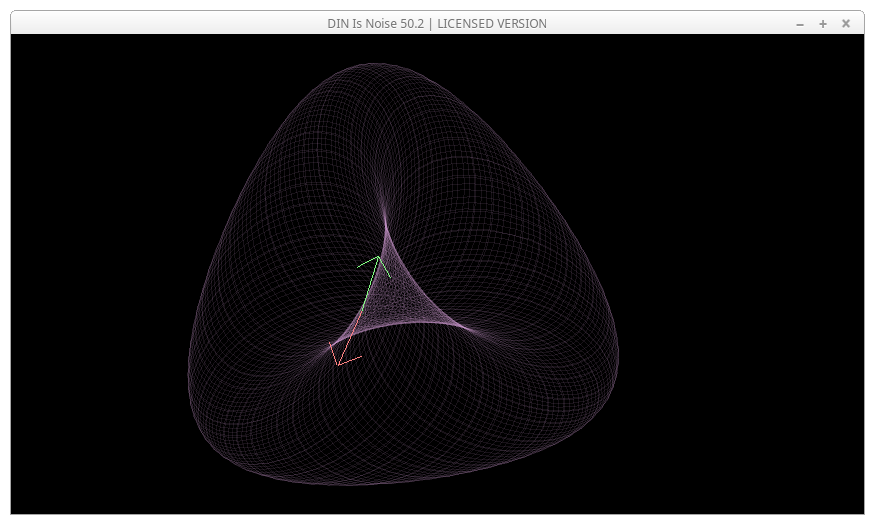Image resolution: width=875 pixels, height=525 pixels.
Task: Click the green arrowhead tip
Action: [378, 257]
